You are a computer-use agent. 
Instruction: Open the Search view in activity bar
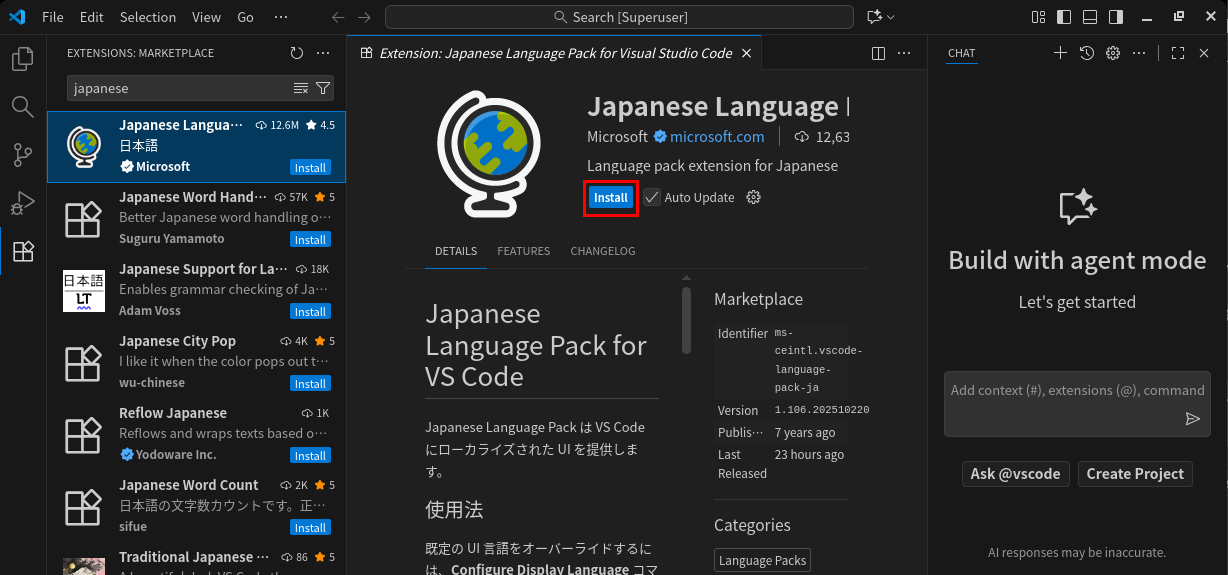pyautogui.click(x=22, y=107)
